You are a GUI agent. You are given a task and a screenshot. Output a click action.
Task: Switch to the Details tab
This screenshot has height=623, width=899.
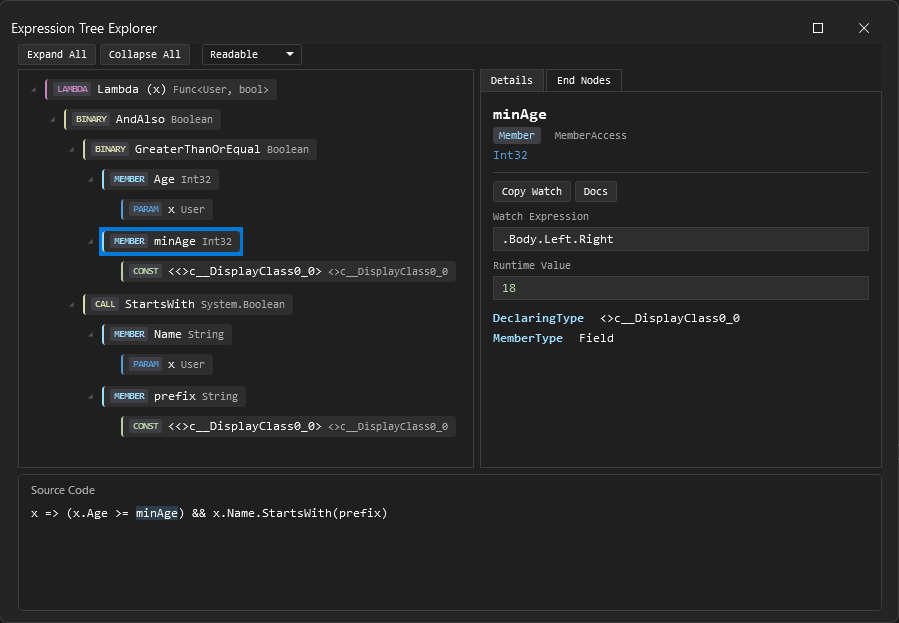(511, 80)
